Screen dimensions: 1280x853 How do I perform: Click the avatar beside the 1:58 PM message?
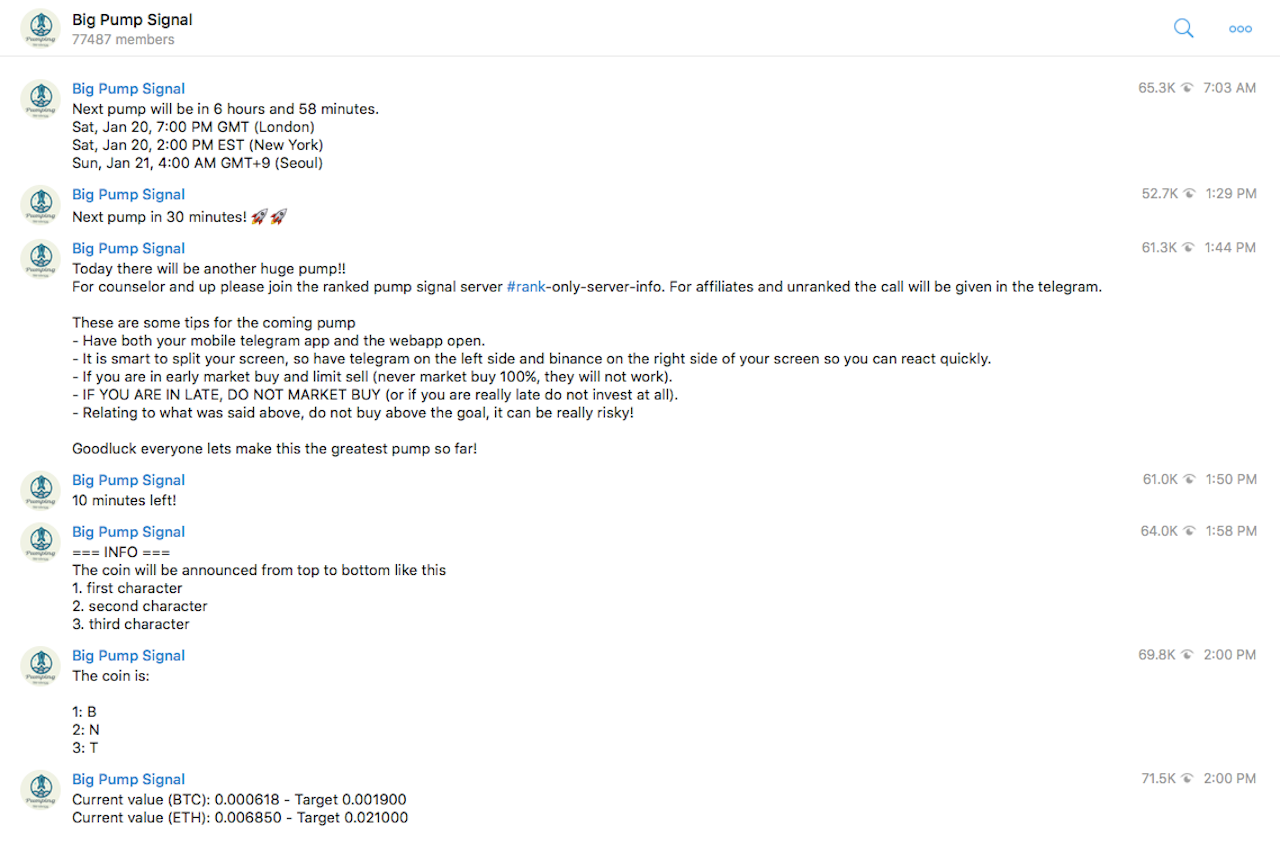[40, 543]
